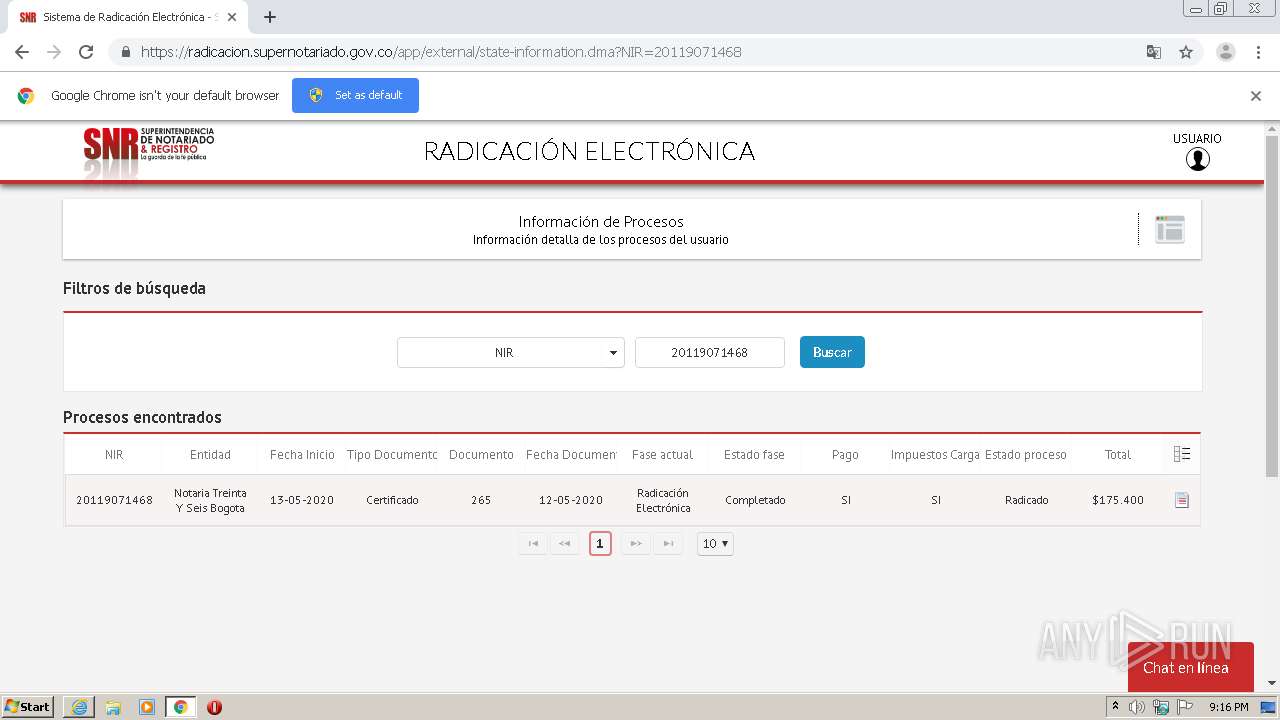Screen dimensions: 1280x720
Task: Open the NIR filter type dropdown
Action: pyautogui.click(x=511, y=352)
